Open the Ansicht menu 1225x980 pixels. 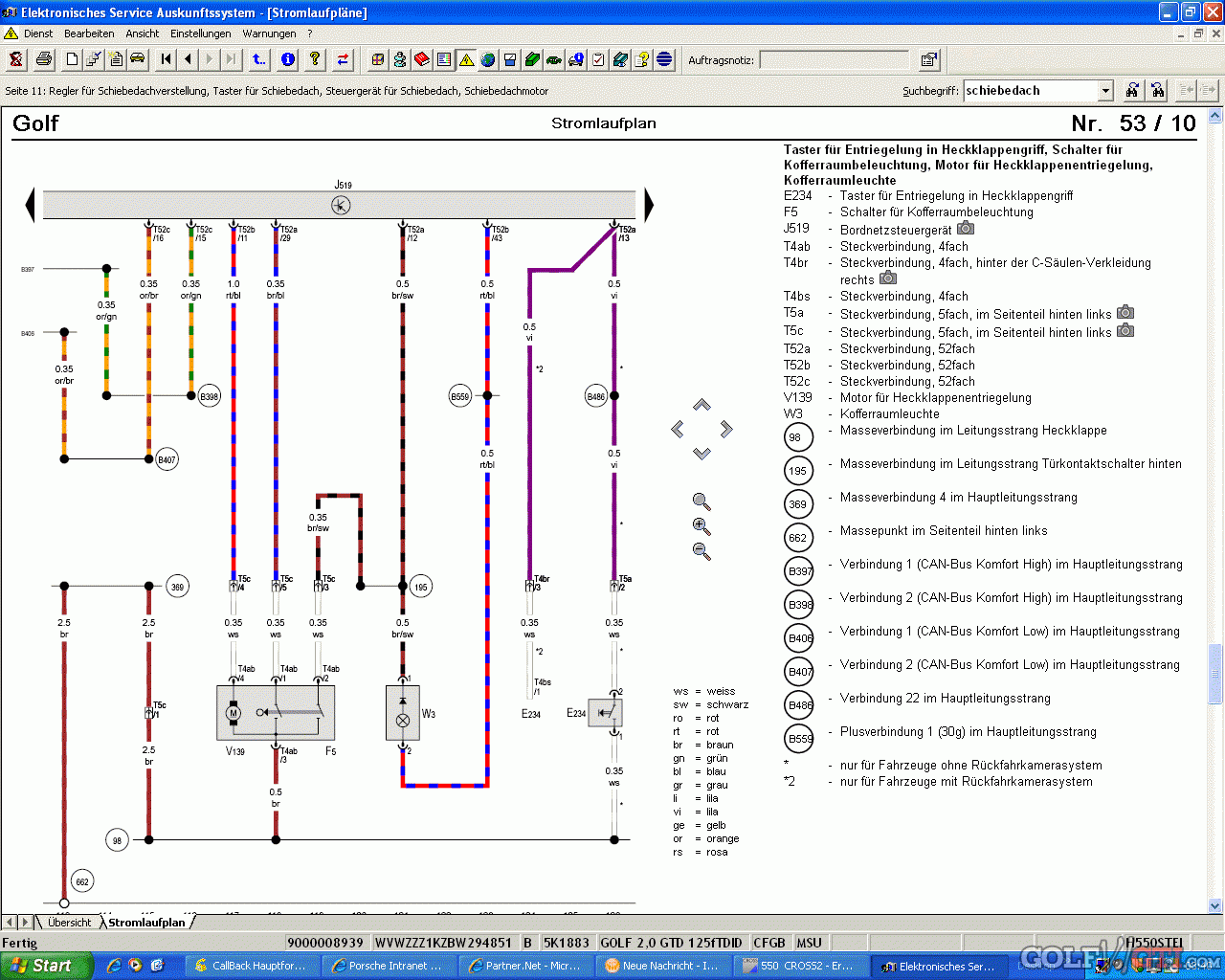(143, 33)
